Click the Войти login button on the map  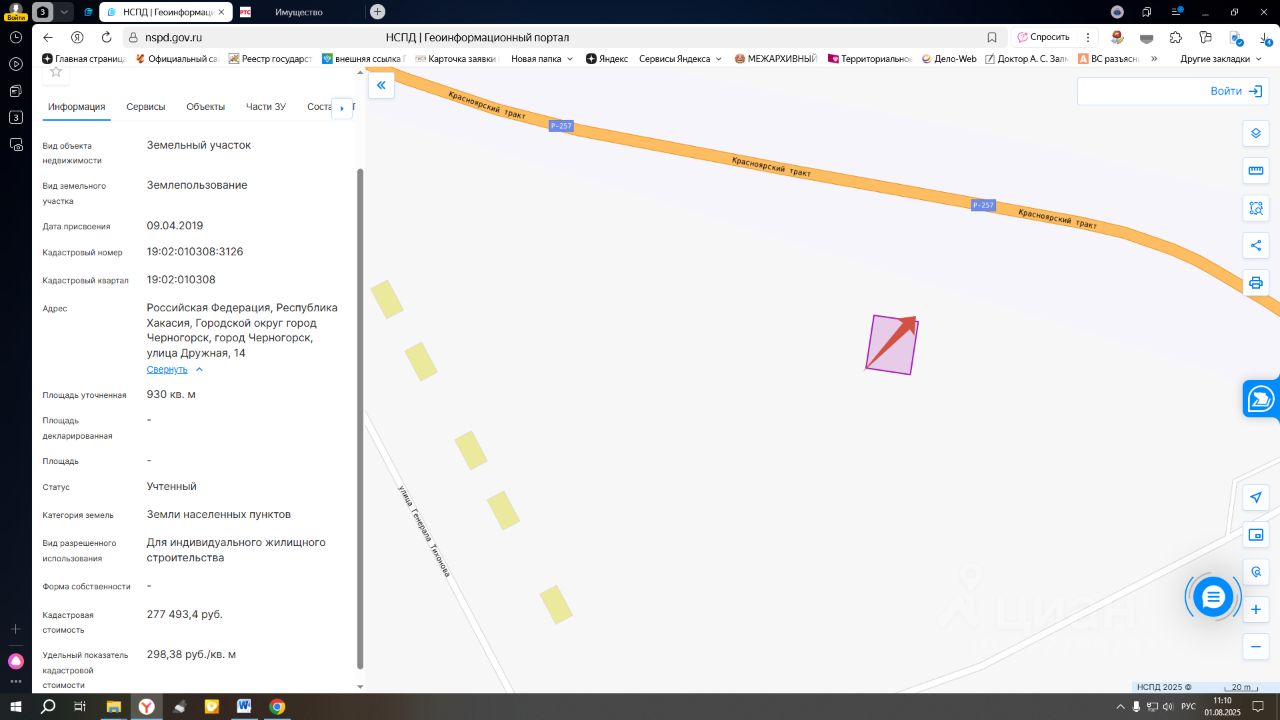1236,91
